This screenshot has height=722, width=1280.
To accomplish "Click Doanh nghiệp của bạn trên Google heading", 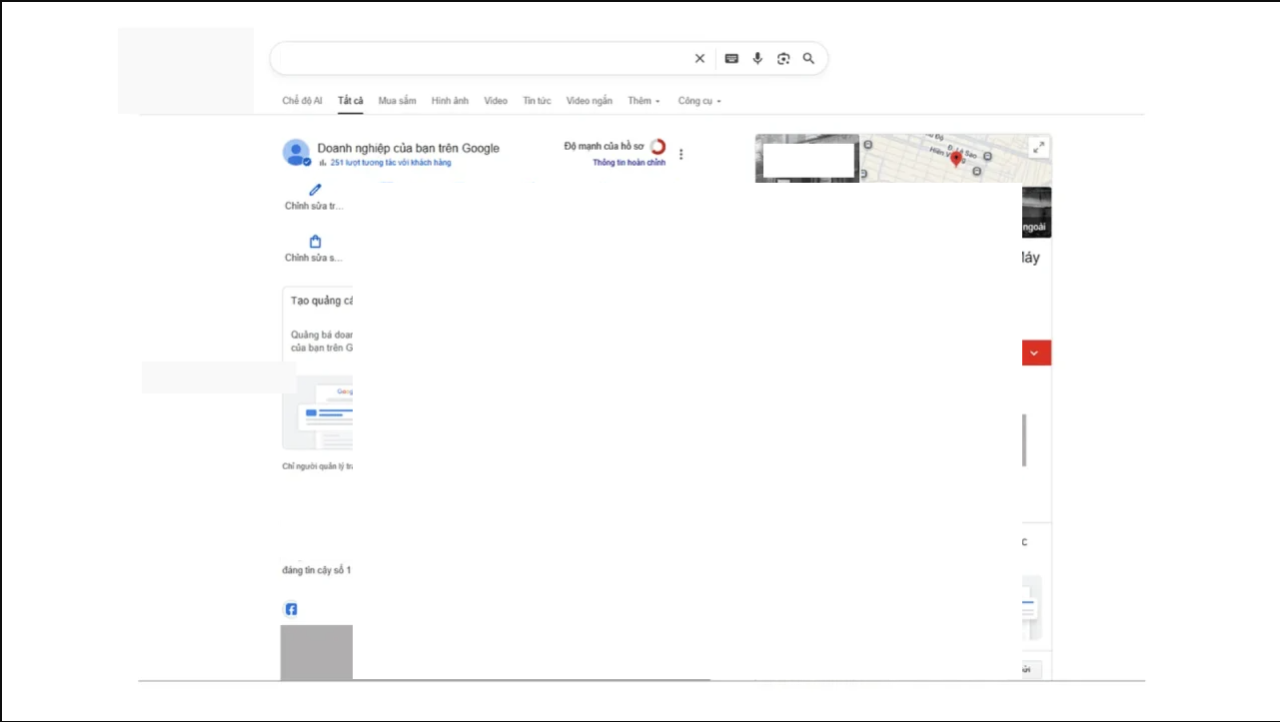I will click(408, 148).
